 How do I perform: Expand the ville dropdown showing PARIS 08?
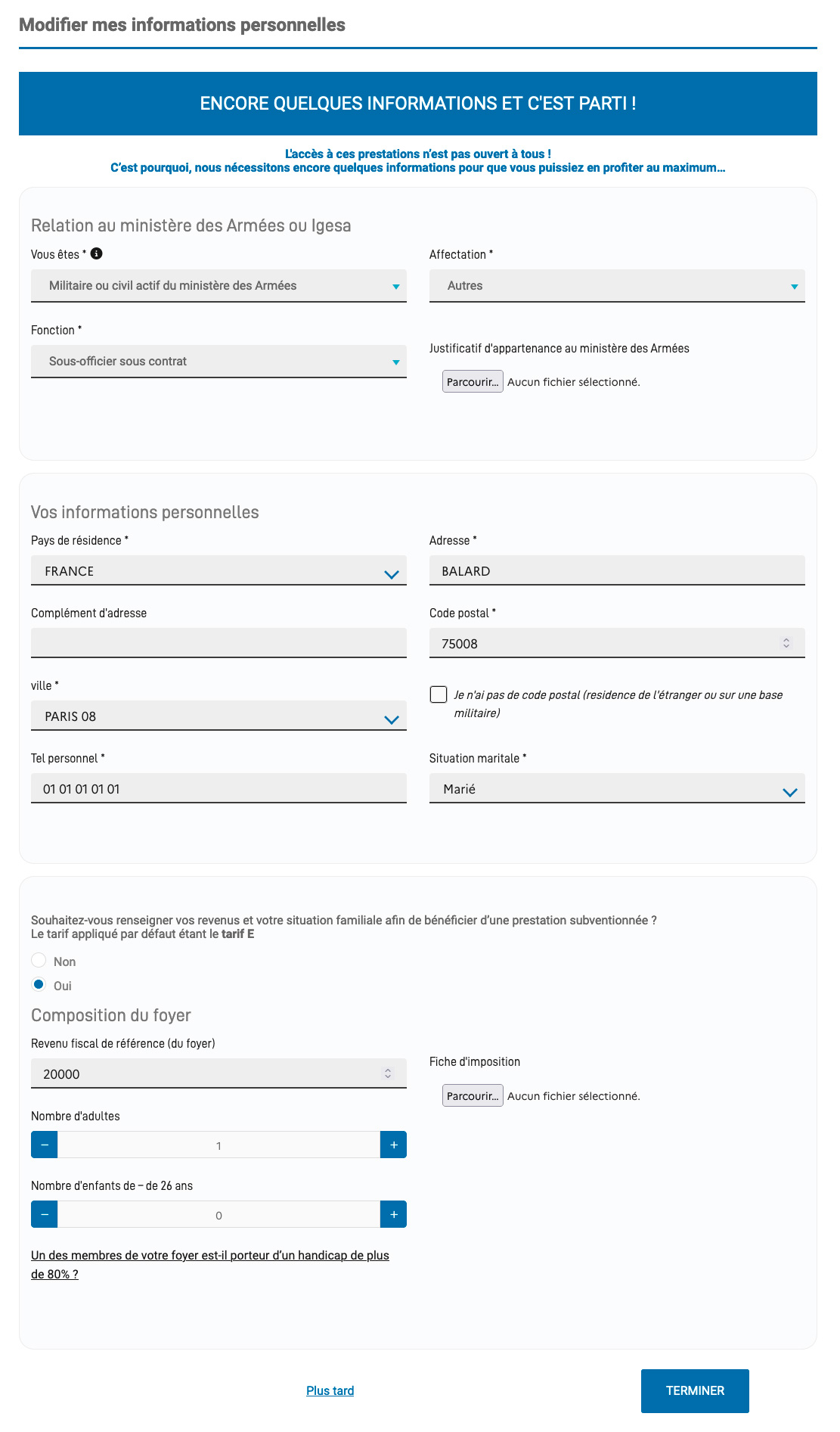[219, 716]
